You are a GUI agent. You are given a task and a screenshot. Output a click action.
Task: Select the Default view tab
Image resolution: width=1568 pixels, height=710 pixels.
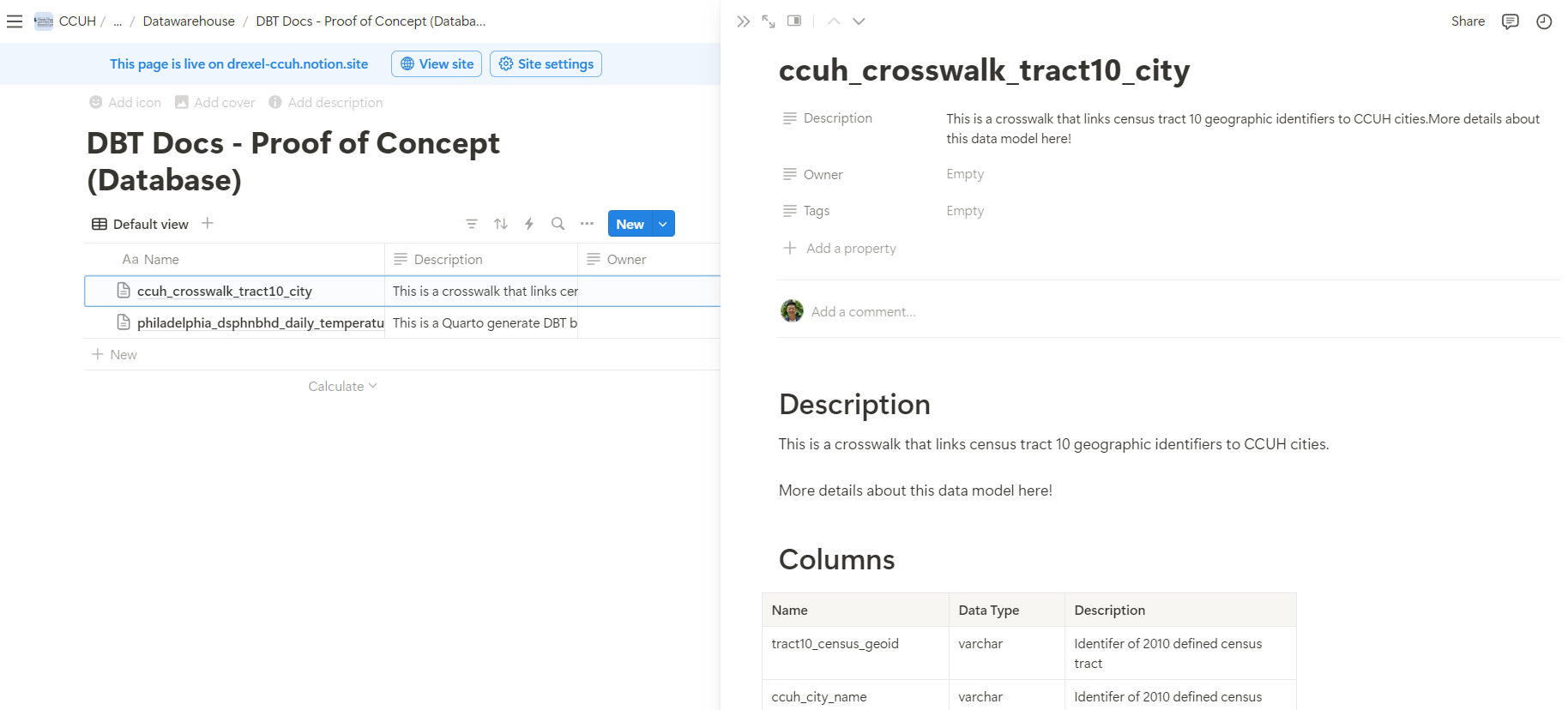click(x=140, y=224)
